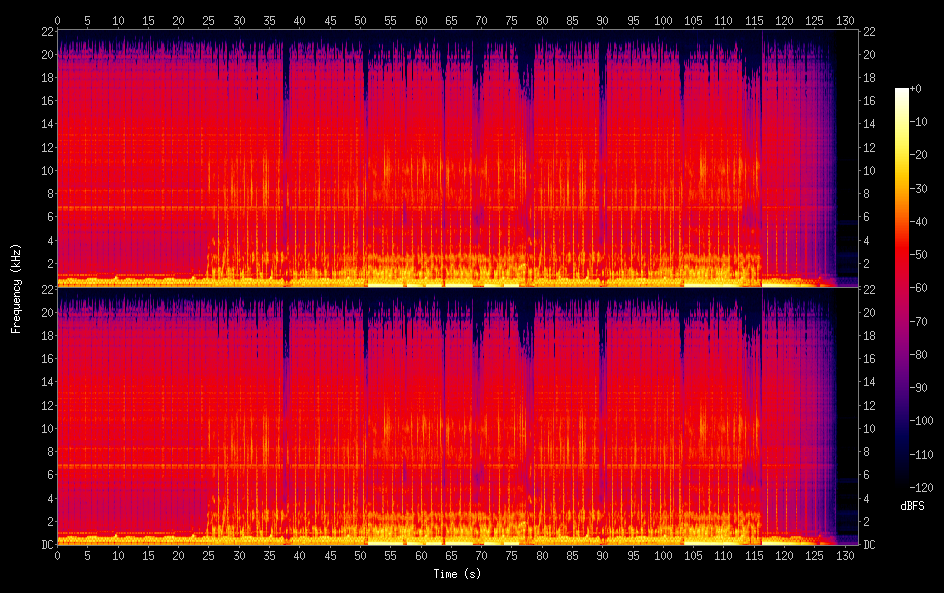Click the "-30" color scale label
The image size is (944, 593).
pos(918,188)
